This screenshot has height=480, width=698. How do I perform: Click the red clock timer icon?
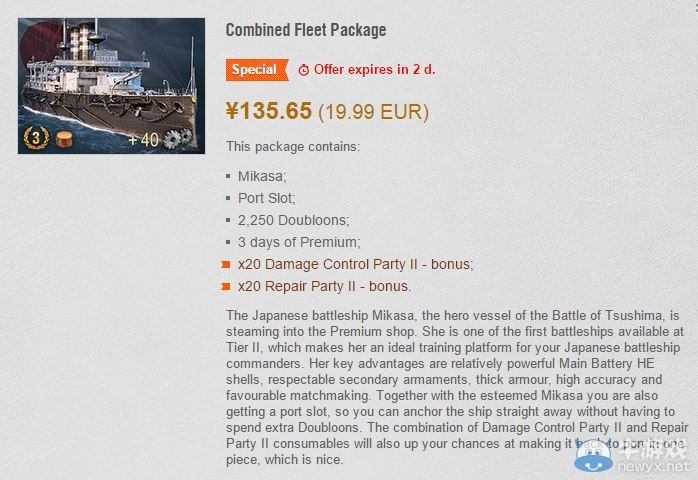(303, 70)
